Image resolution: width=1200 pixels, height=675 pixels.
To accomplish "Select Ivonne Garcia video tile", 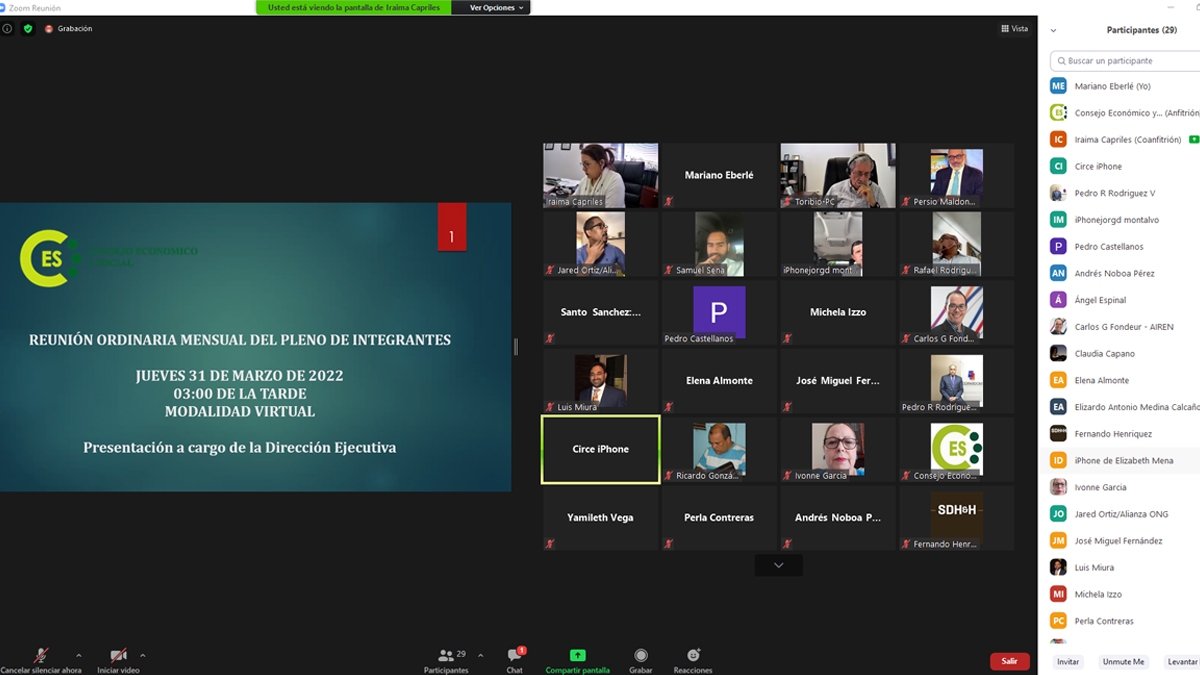I will click(838, 449).
